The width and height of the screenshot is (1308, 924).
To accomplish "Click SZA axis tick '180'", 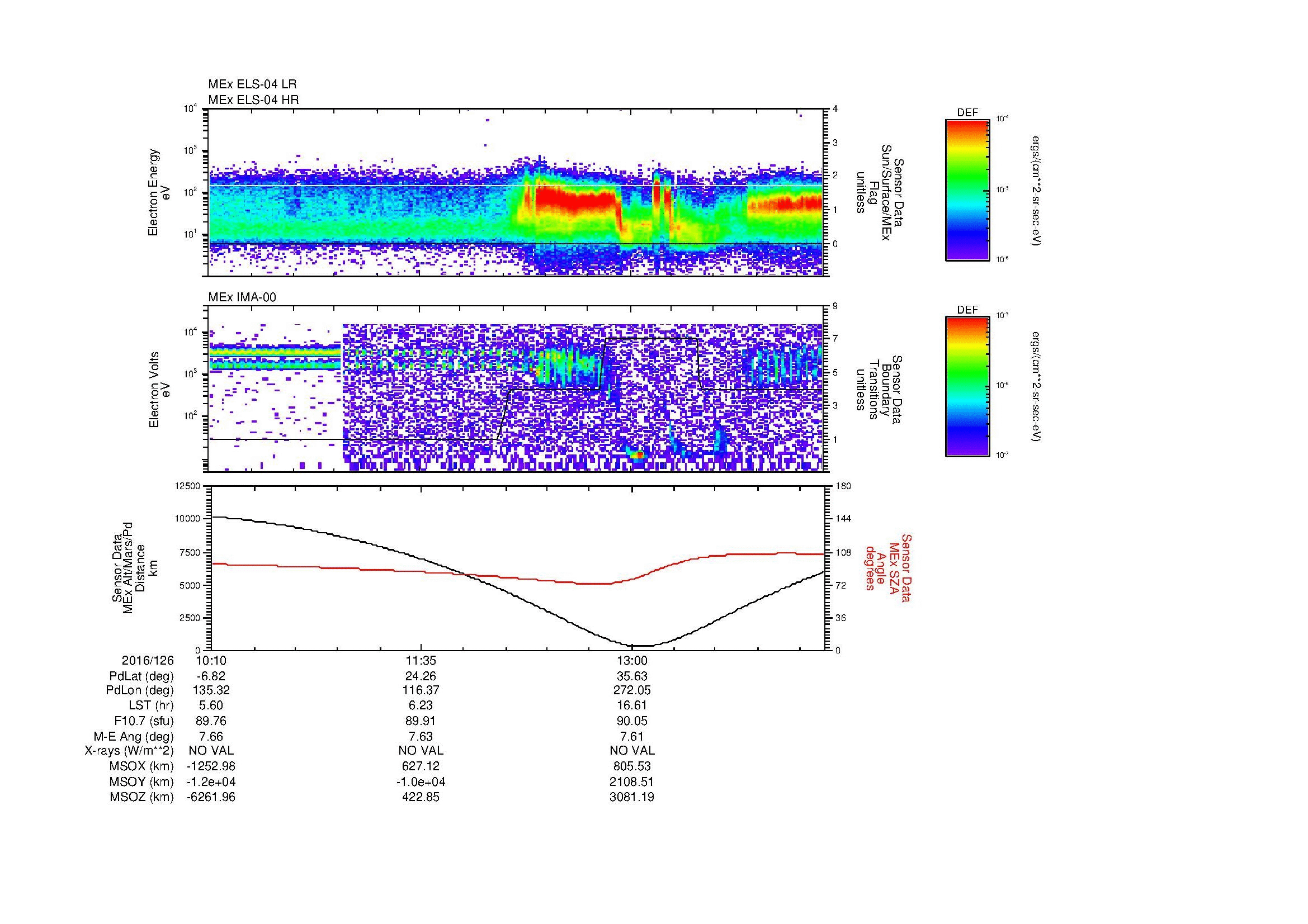I will click(x=843, y=486).
